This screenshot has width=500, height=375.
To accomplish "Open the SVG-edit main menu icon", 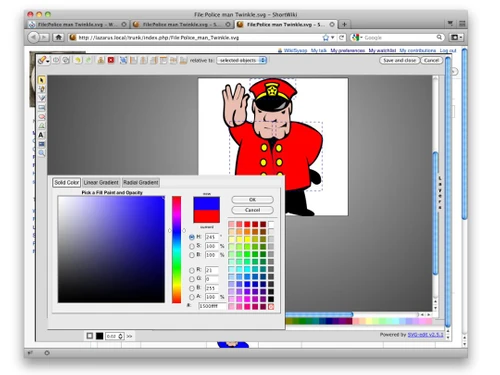I will point(43,60).
